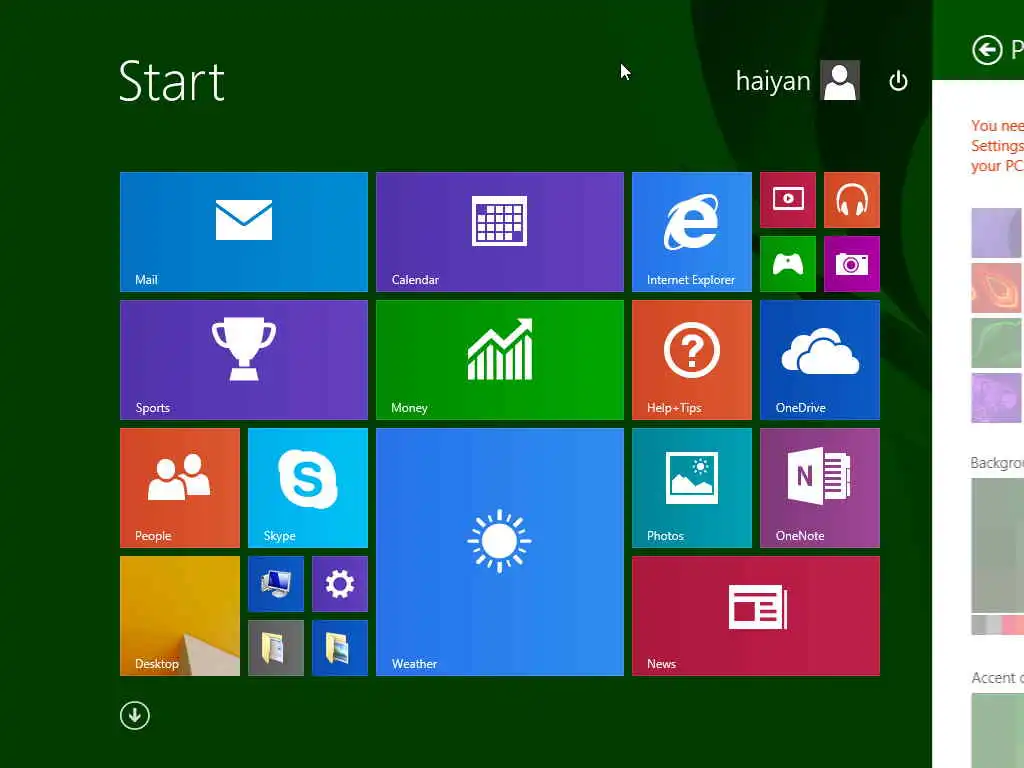Go back in the Personalize panel
Screen dimensions: 1024x768
pos(987,50)
